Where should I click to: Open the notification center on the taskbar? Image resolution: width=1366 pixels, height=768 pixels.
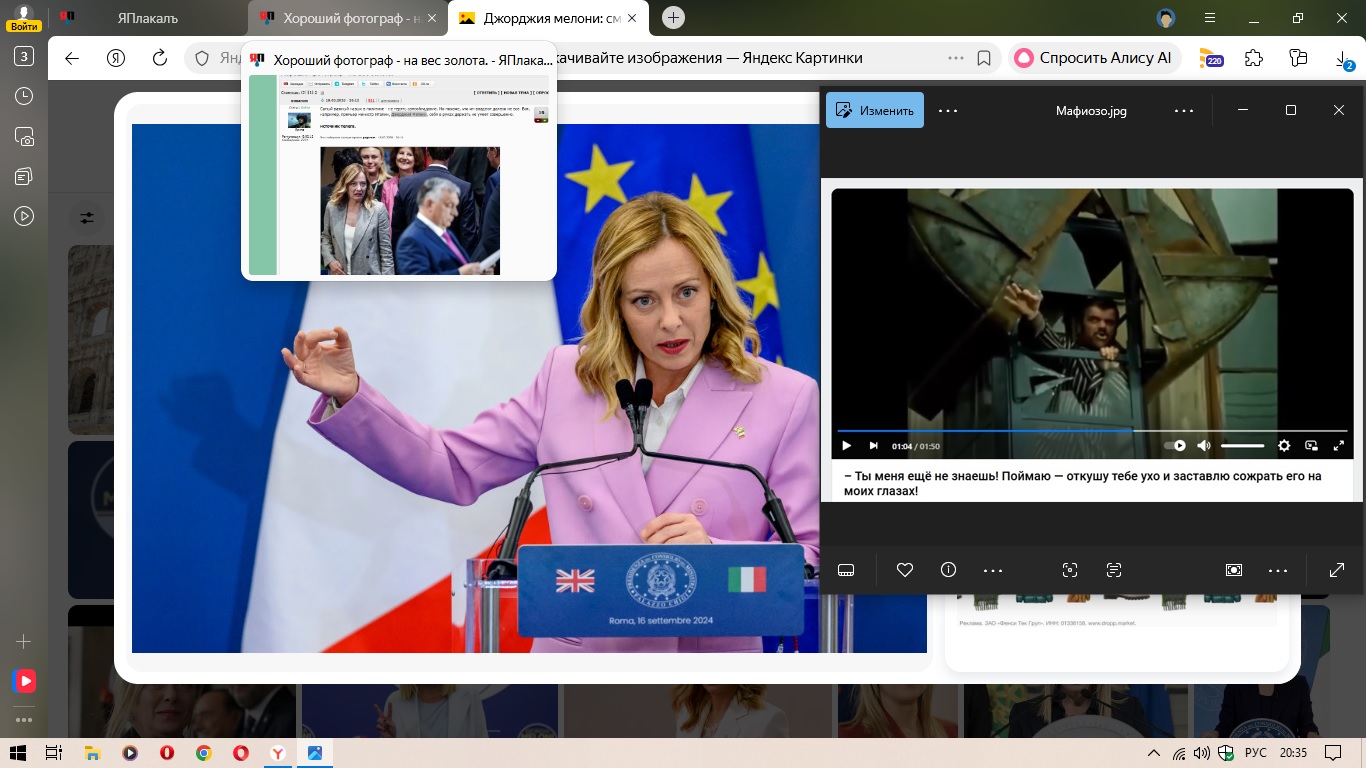(x=1333, y=753)
